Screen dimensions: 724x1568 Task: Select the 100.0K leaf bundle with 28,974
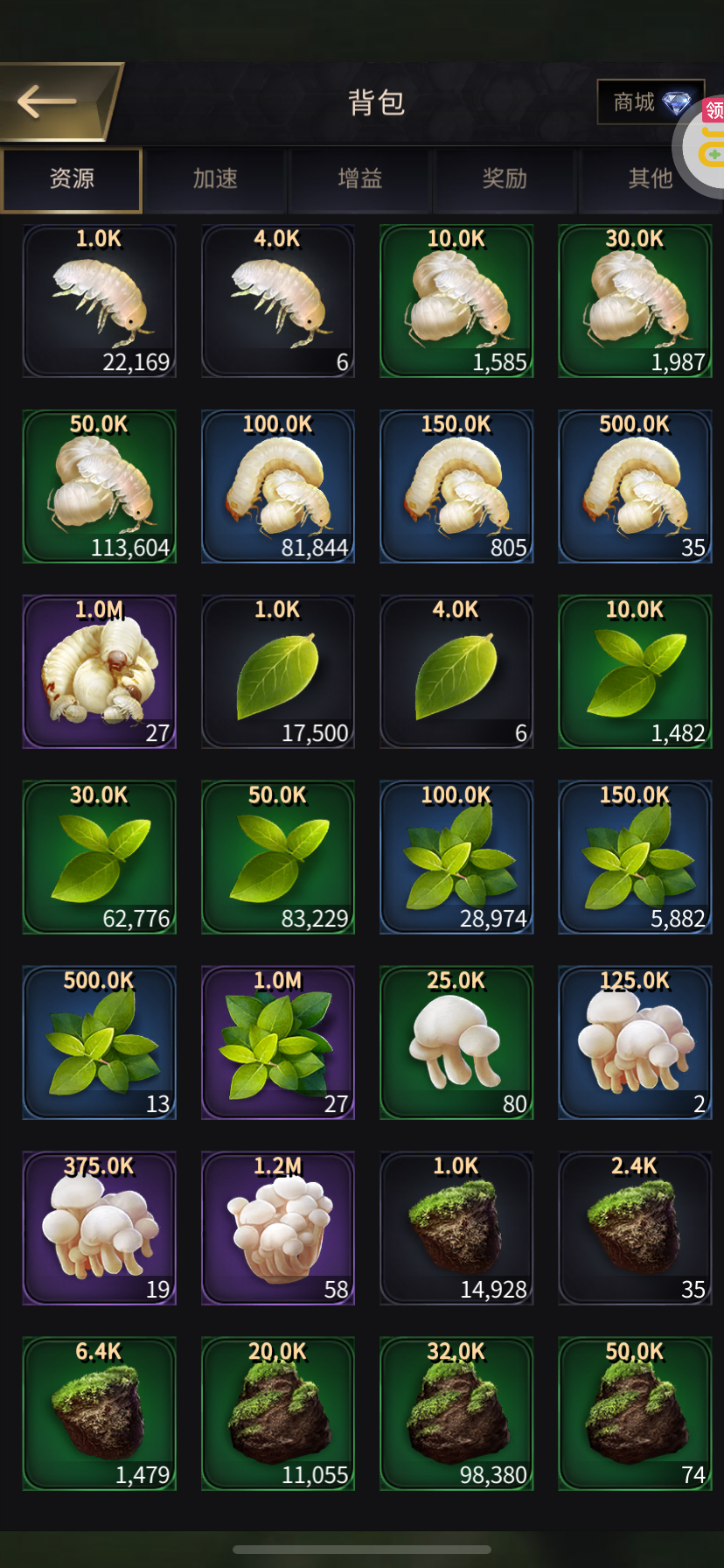pos(456,857)
